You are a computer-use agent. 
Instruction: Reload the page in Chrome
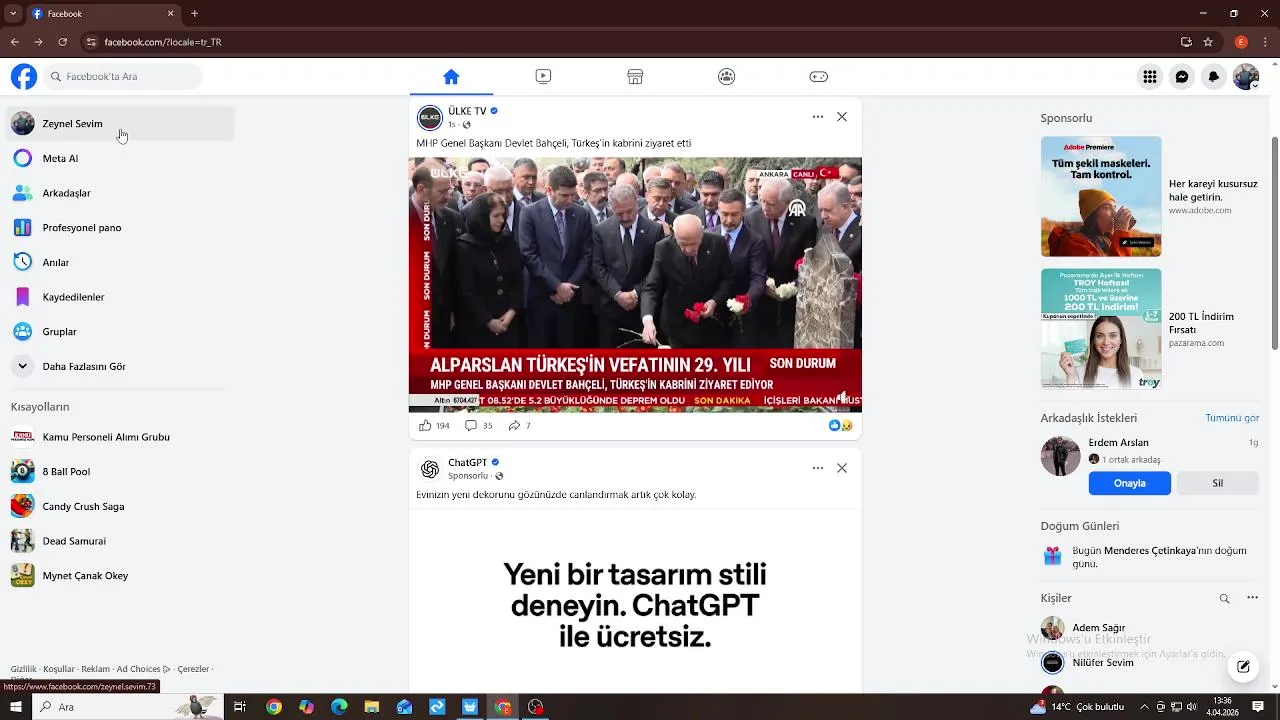63,42
